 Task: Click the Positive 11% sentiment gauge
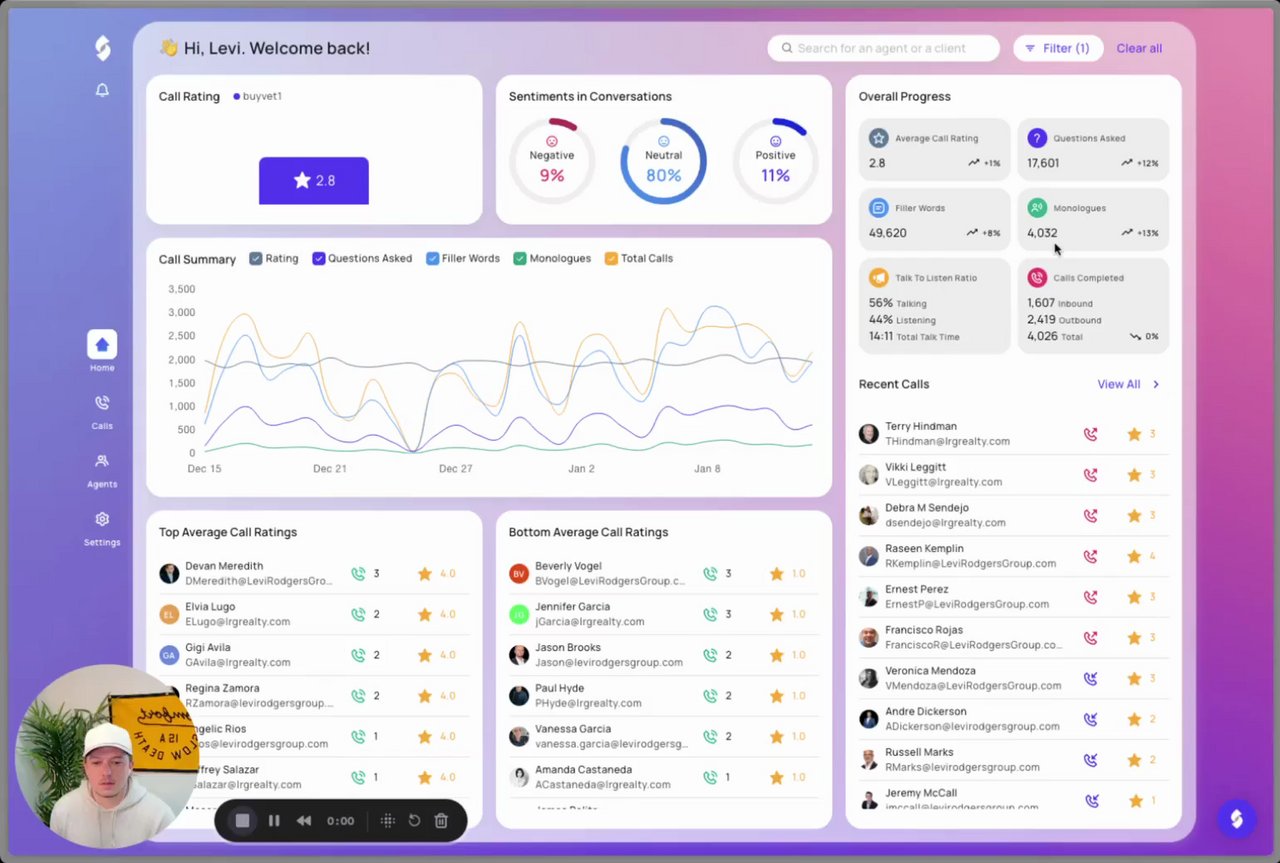[x=775, y=161]
